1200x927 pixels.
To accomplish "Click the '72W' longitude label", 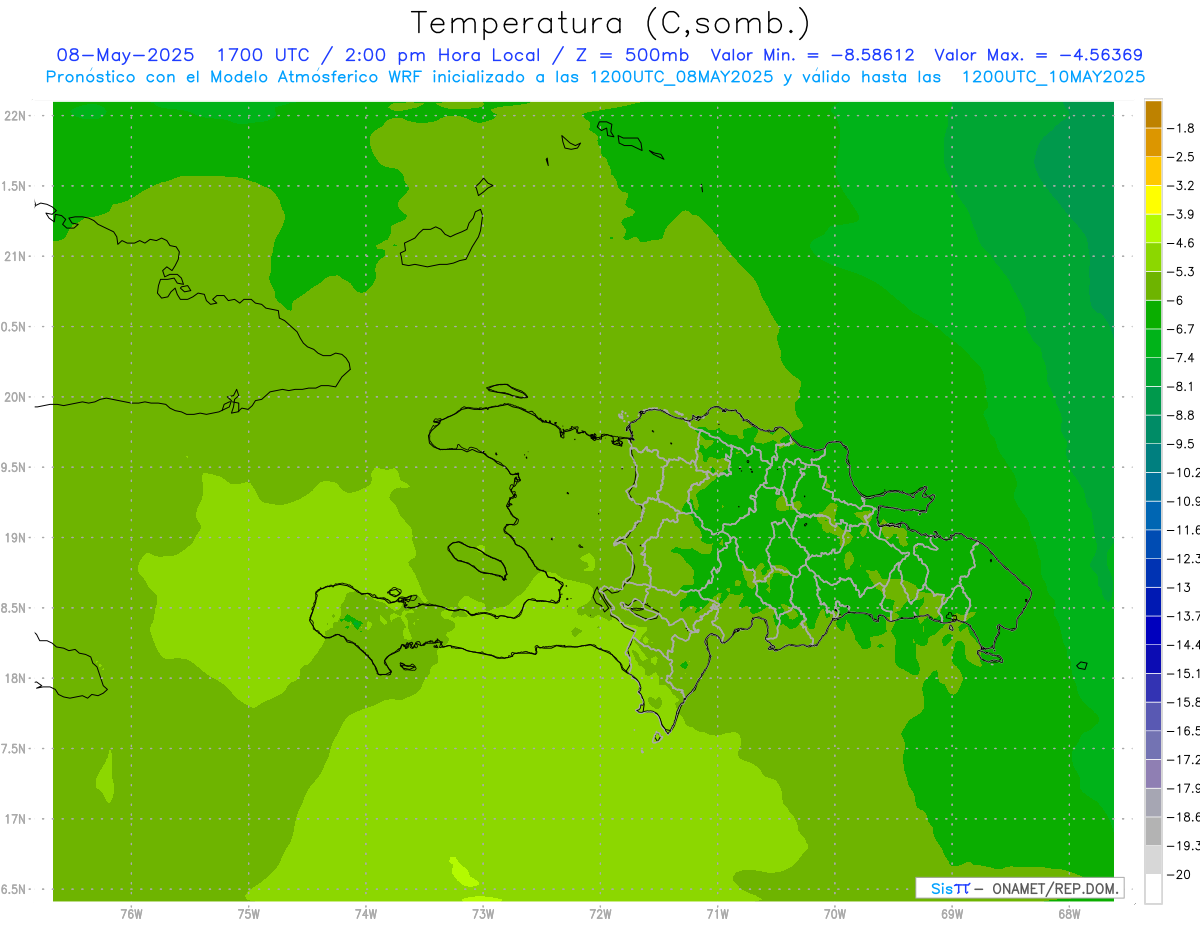I will coord(601,913).
